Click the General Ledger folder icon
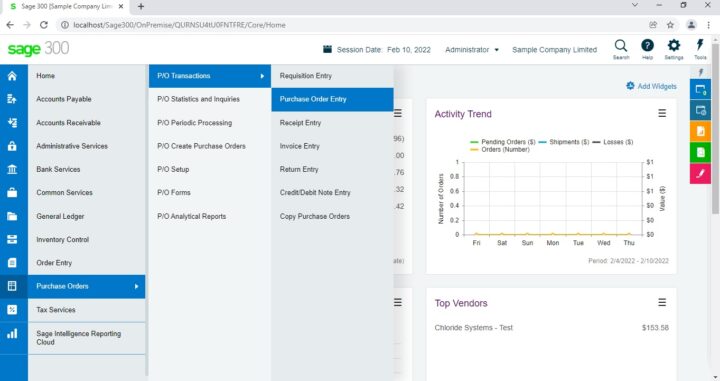720x381 pixels. [x=12, y=216]
